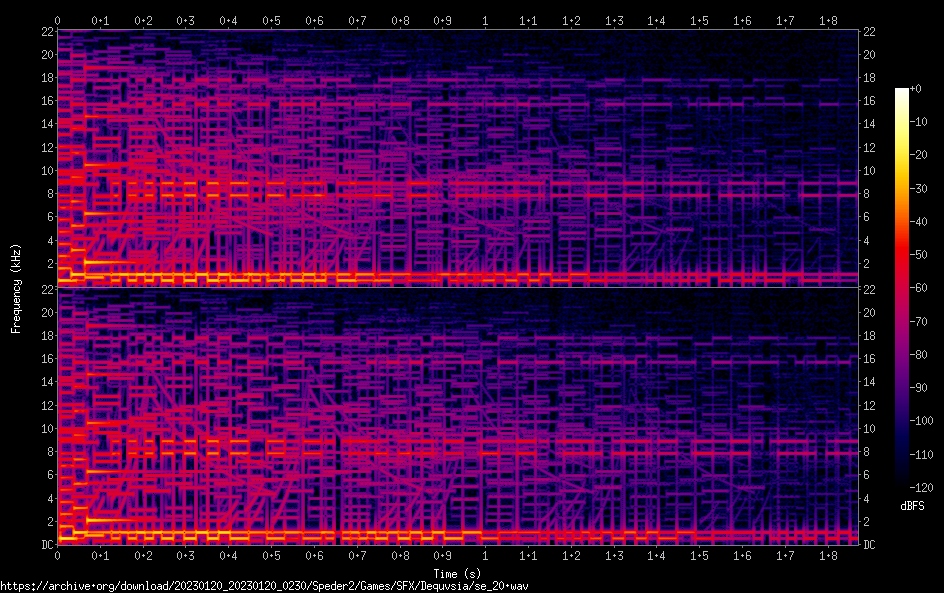
Task: Click the 0.9 tick on top time axis
Action: (x=442, y=20)
